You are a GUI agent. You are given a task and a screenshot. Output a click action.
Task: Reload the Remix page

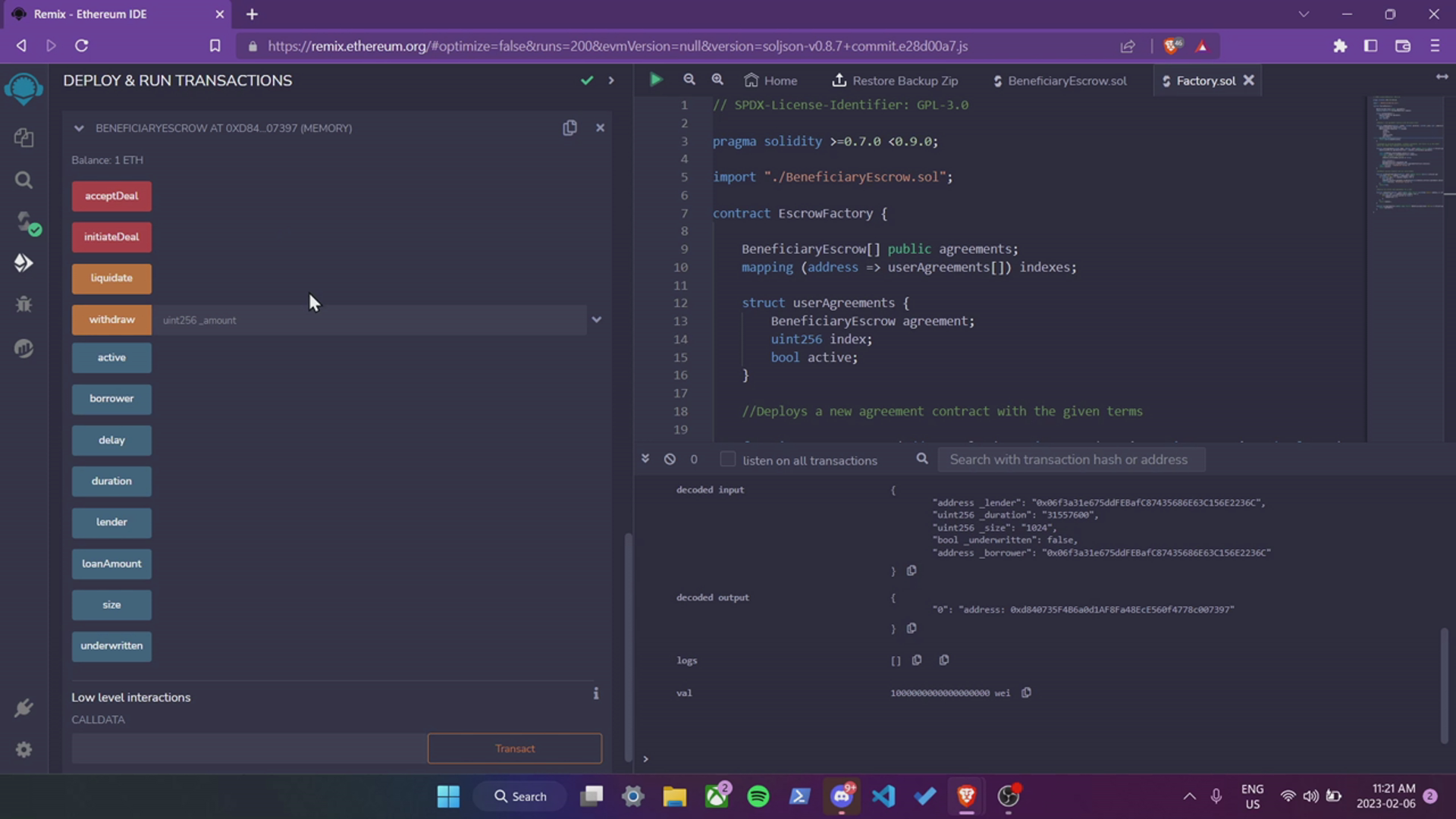click(81, 45)
